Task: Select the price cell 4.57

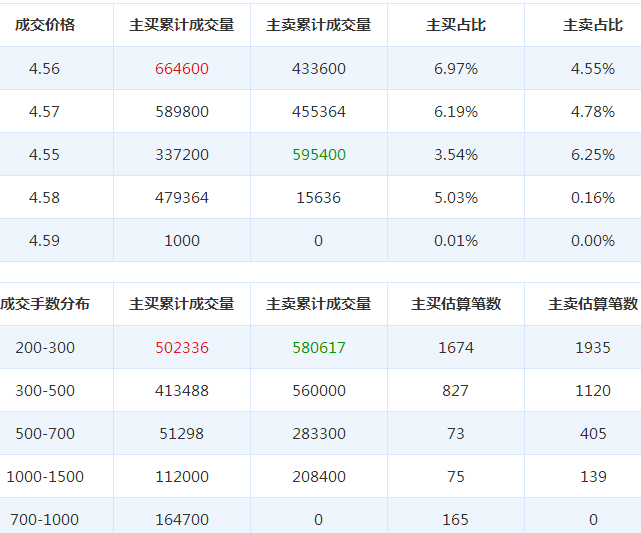Action: (44, 112)
